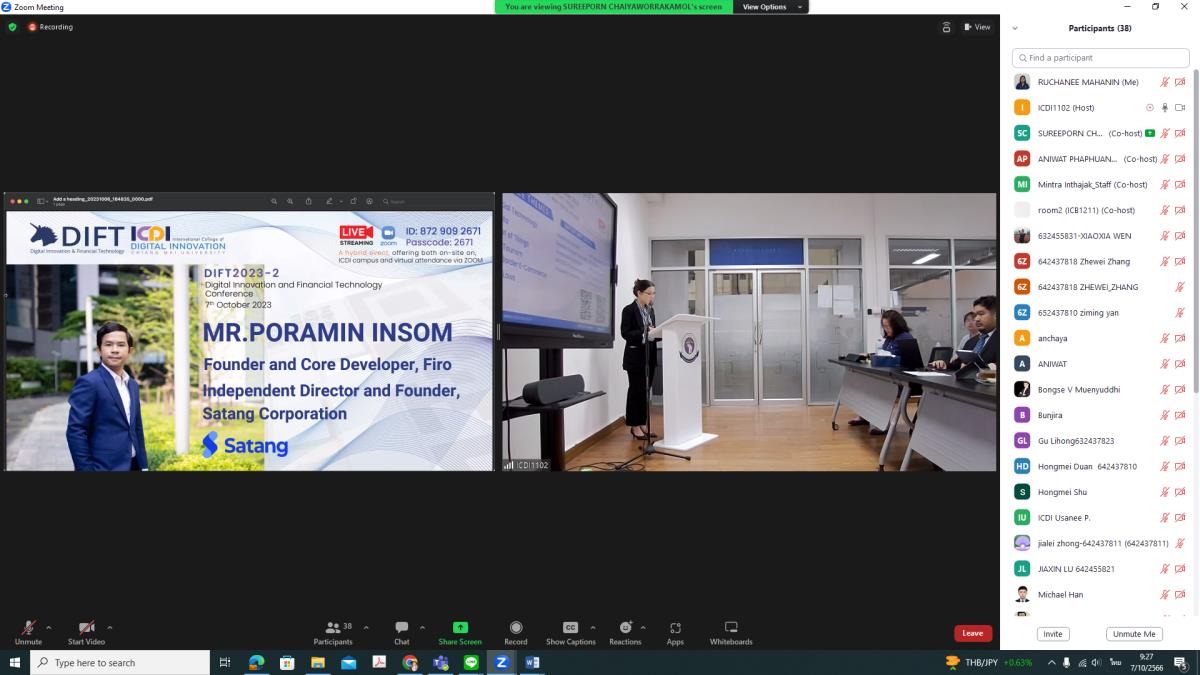
Task: Click the green Share Screen button
Action: (460, 632)
